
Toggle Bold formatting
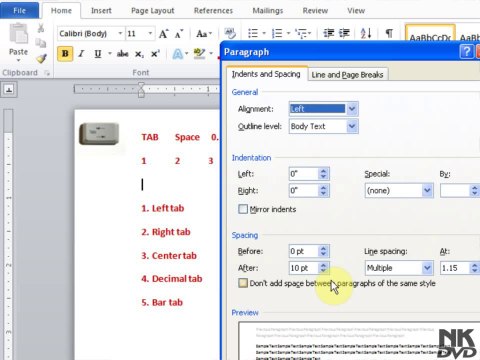65,54
